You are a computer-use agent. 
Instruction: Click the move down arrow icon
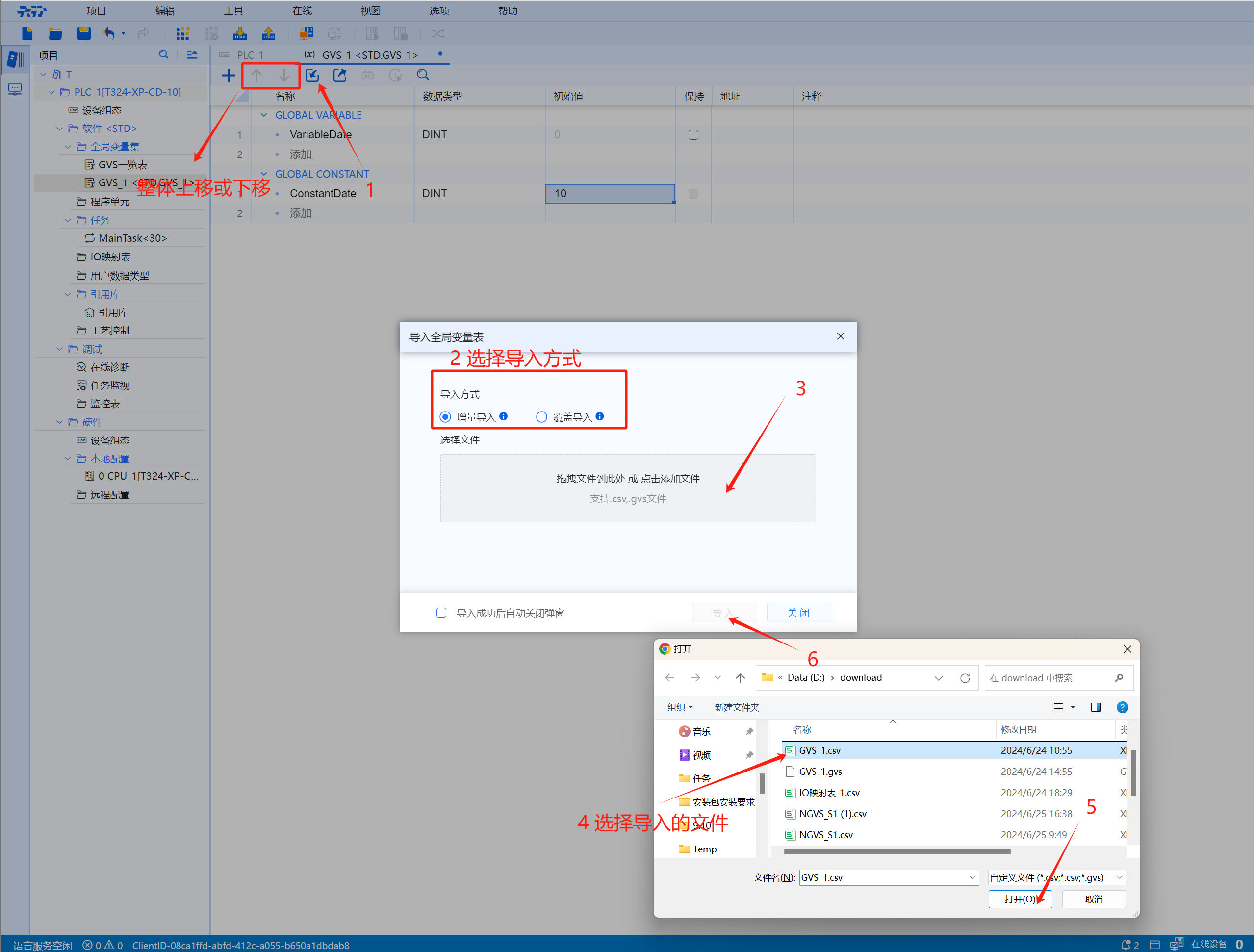tap(283, 75)
